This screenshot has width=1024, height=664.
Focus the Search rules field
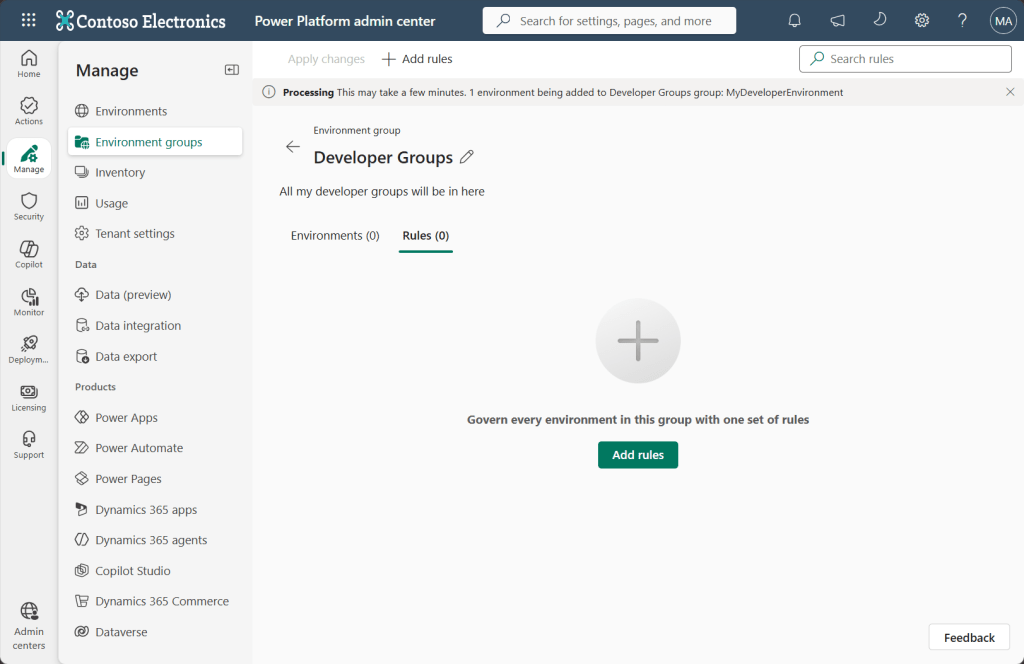[x=905, y=59]
